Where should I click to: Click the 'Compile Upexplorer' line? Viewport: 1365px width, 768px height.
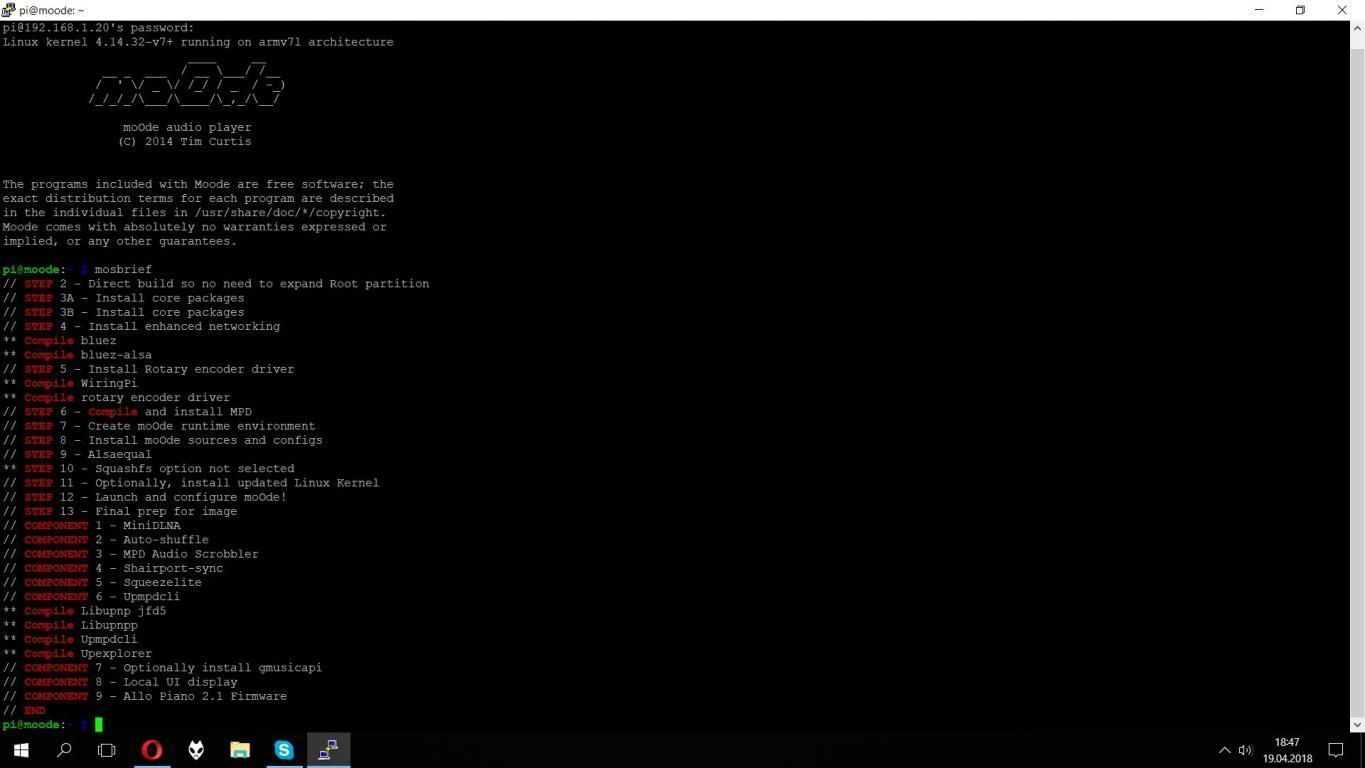pos(77,653)
